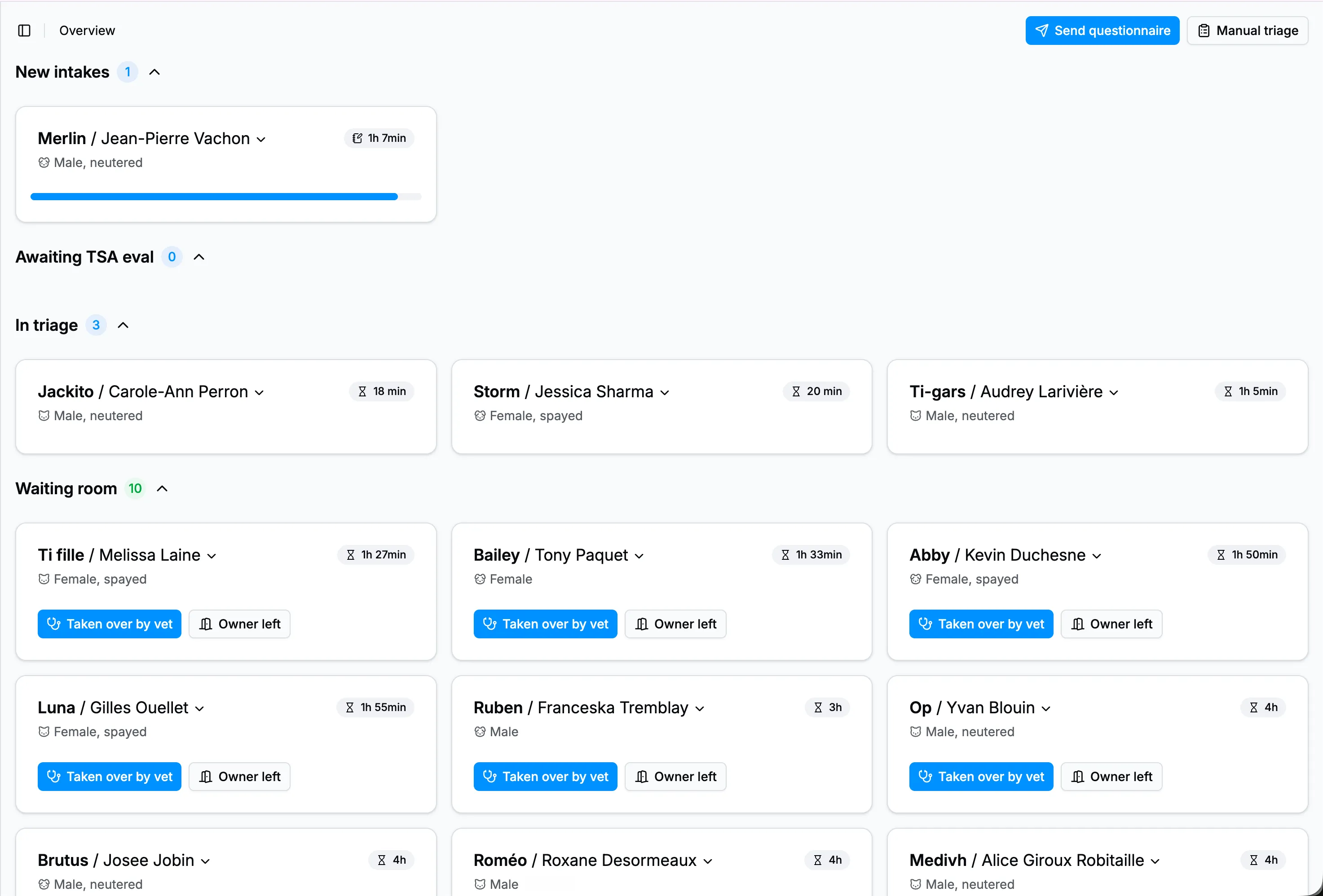Expand Ti fille / Melissa Laine details
Image resolution: width=1323 pixels, height=896 pixels.
(212, 556)
